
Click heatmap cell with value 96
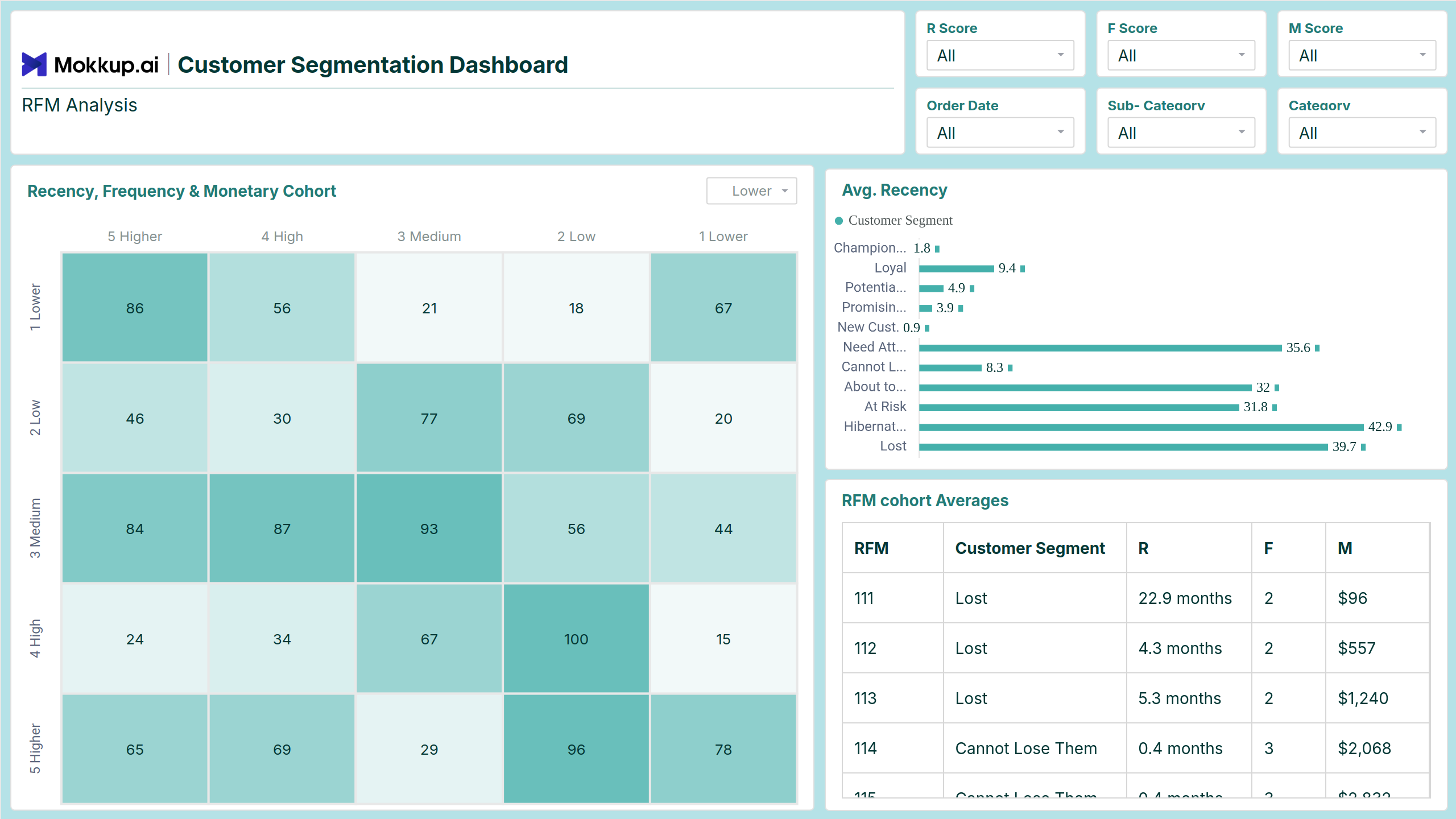[576, 749]
